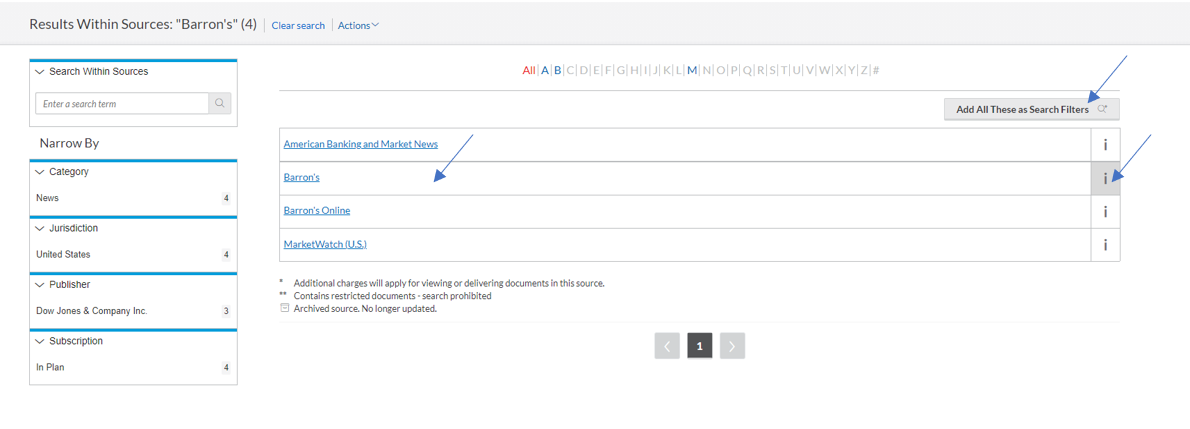Filter sources by letter S
Image resolution: width=1190 pixels, height=429 pixels.
[x=772, y=71]
